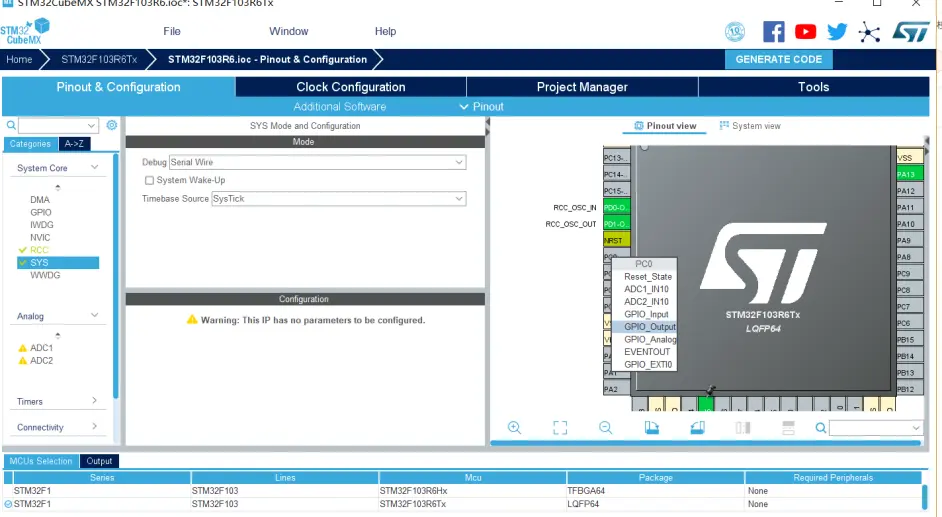Open MCUs Selection tab
This screenshot has width=942, height=517.
(41, 461)
